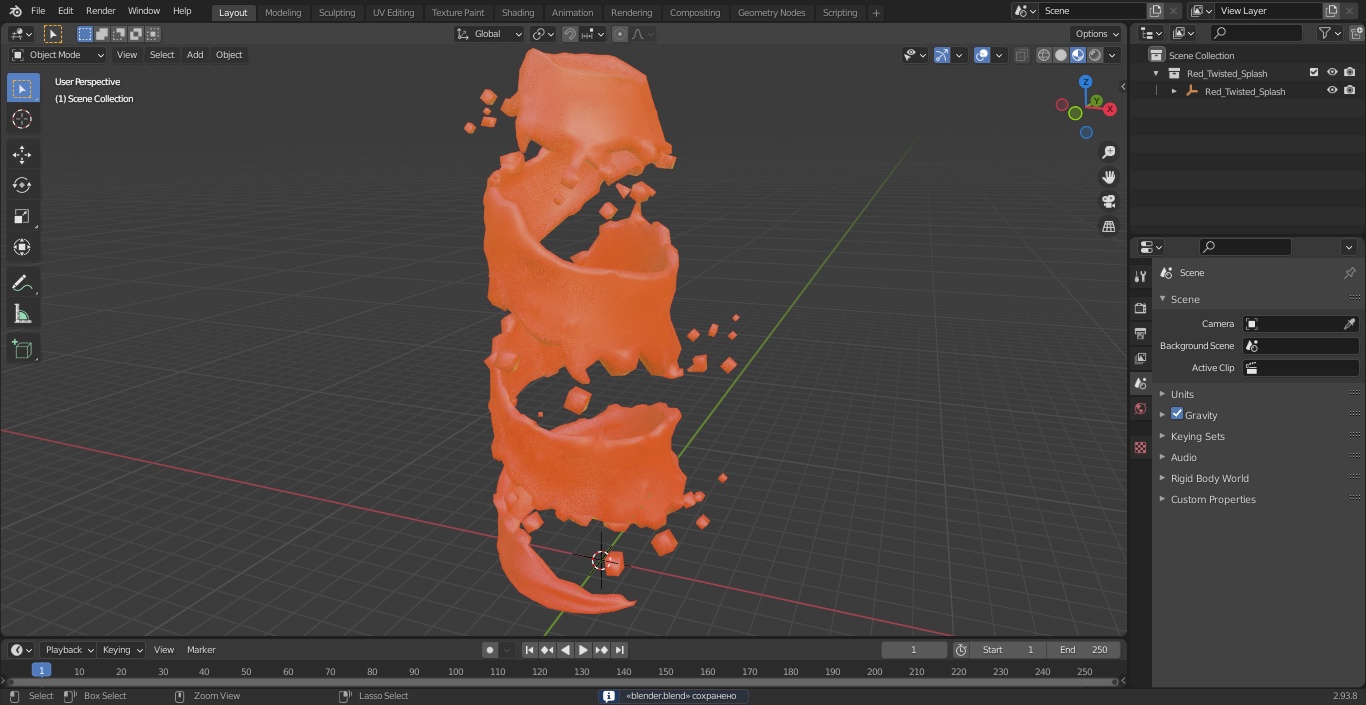The width and height of the screenshot is (1366, 705).
Task: Switch to the Sculpting workspace tab
Action: click(x=337, y=13)
